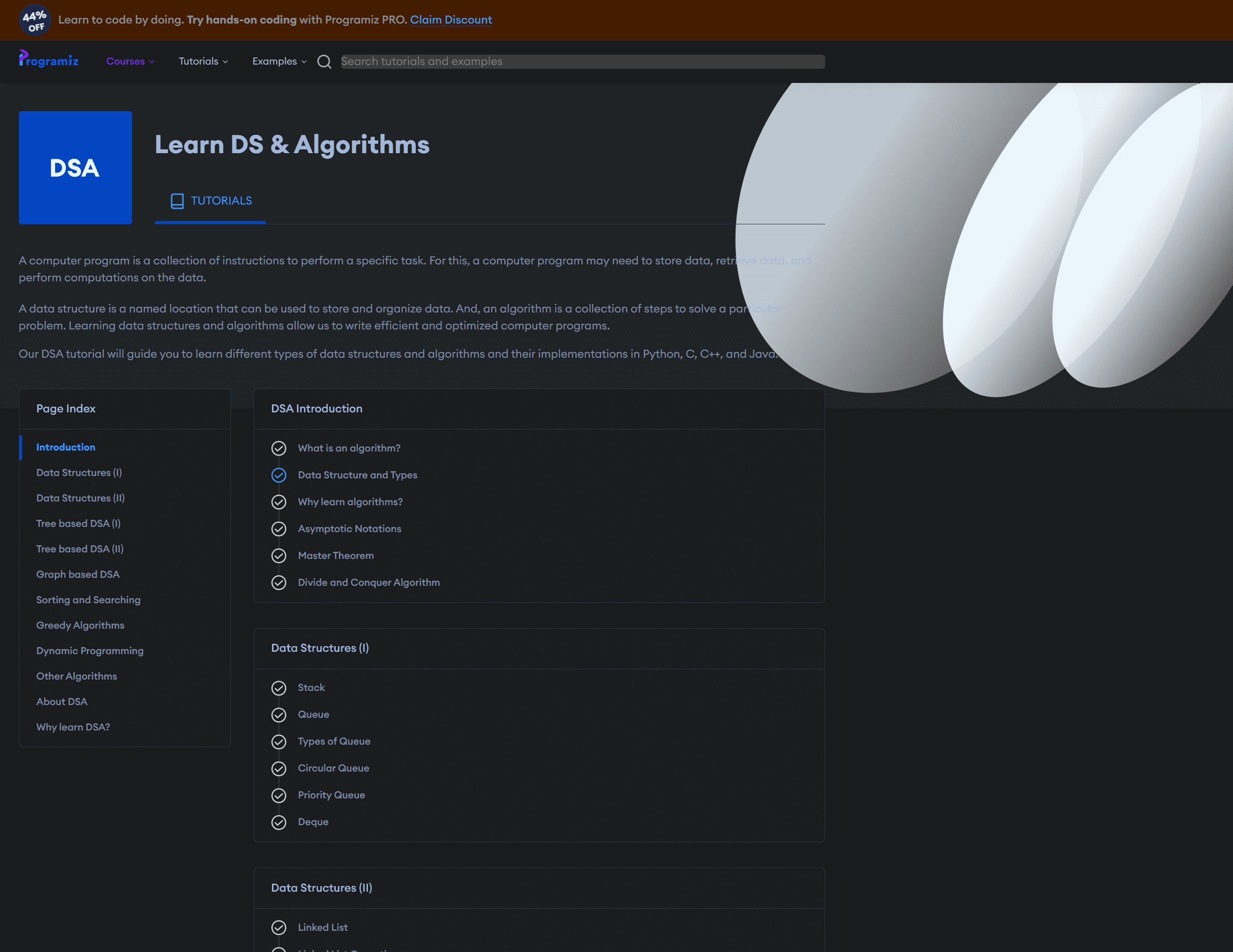Viewport: 1233px width, 952px height.
Task: Go to Greedy Algorithms section
Action: click(x=80, y=625)
